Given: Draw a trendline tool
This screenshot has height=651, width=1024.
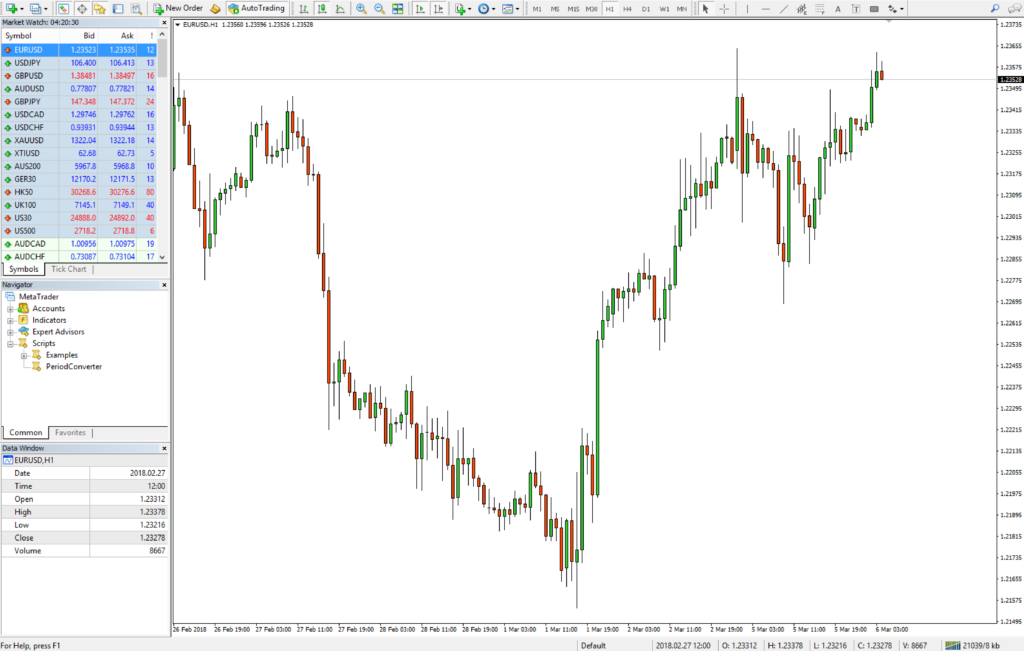Looking at the screenshot, I should tap(784, 8).
